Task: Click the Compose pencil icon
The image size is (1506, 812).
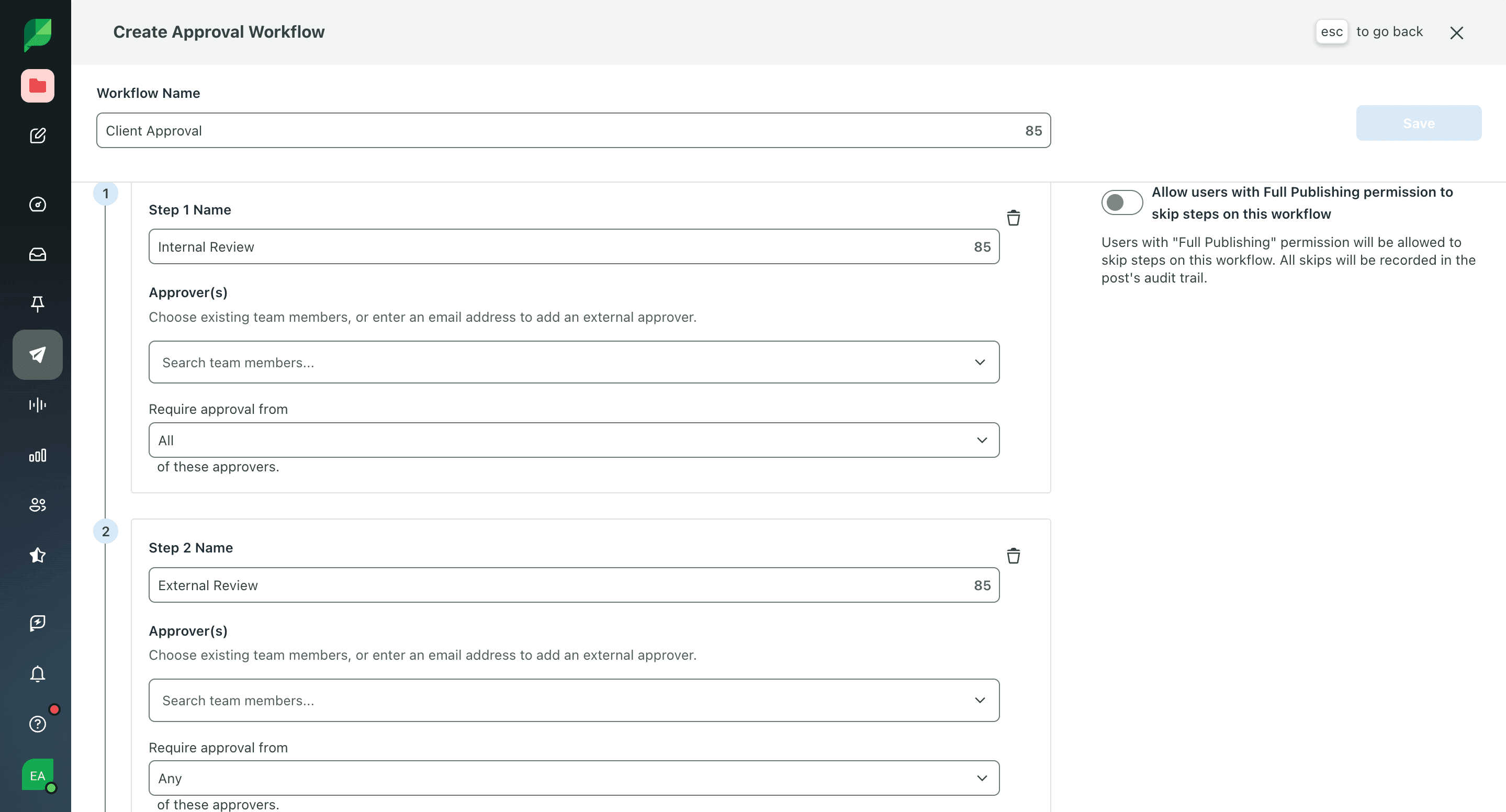Action: point(38,136)
